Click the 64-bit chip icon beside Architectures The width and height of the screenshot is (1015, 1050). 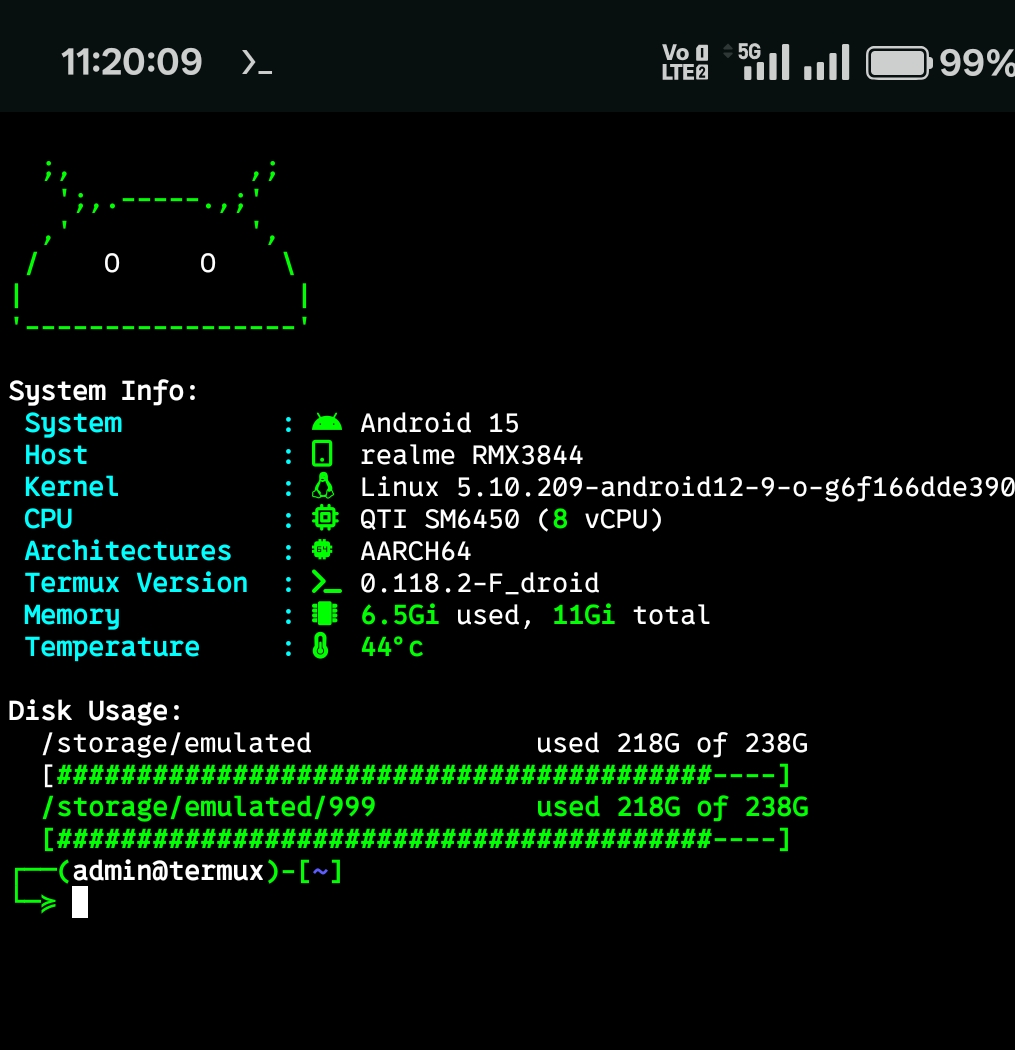point(323,550)
